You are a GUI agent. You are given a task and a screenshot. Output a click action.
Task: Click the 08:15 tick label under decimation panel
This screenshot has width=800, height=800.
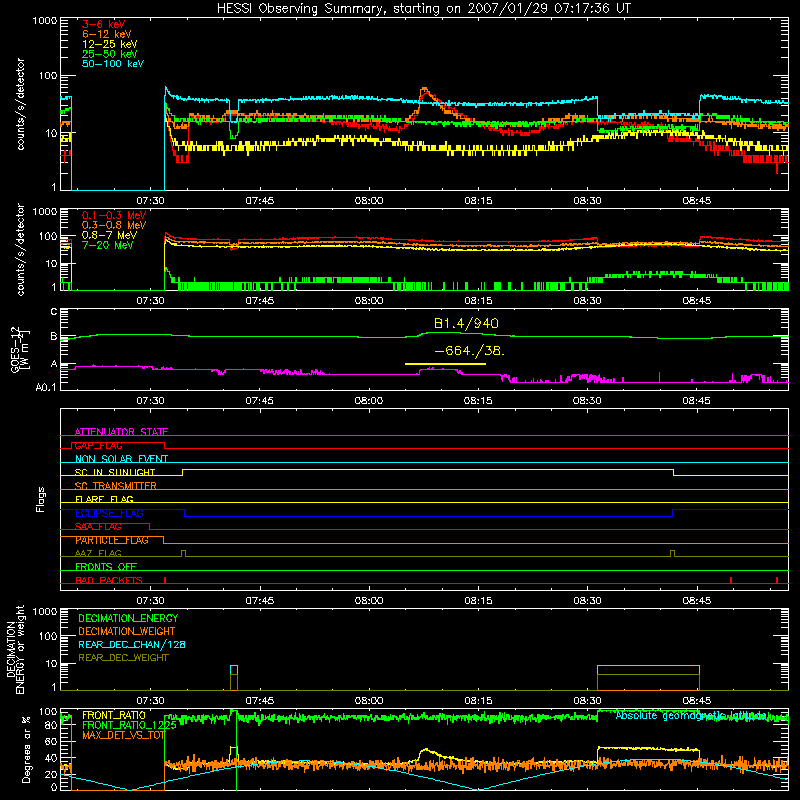point(478,700)
